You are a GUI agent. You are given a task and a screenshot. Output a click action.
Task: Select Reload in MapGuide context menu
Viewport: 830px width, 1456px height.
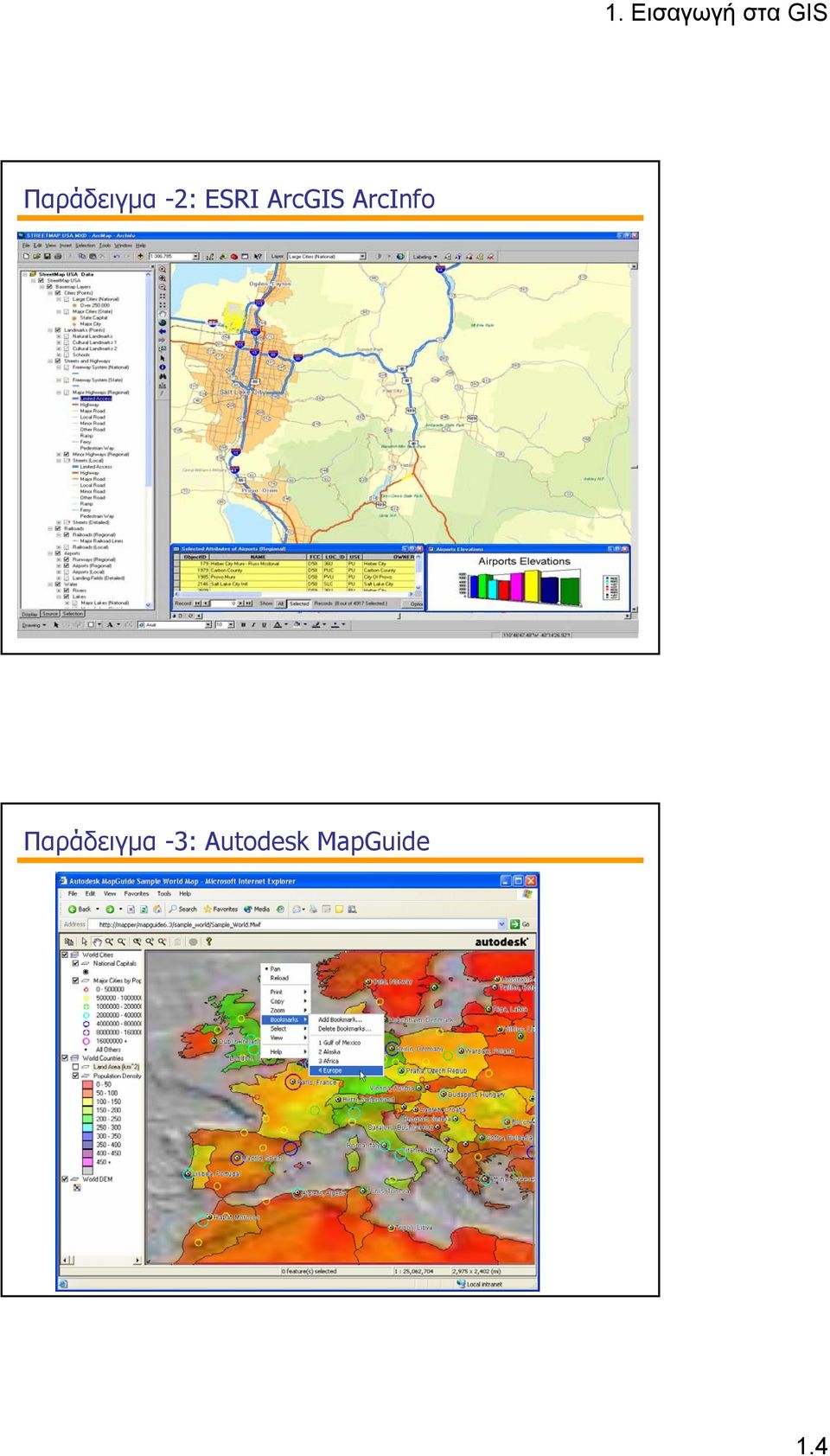[x=279, y=978]
